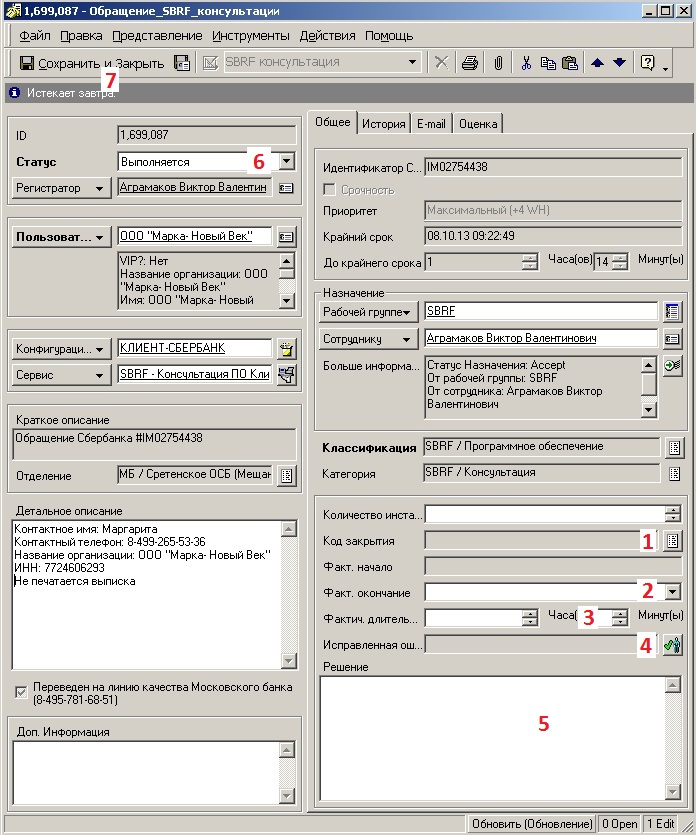The width and height of the screenshot is (696, 835).
Task: Click the cut scissors icon
Action: tap(526, 63)
